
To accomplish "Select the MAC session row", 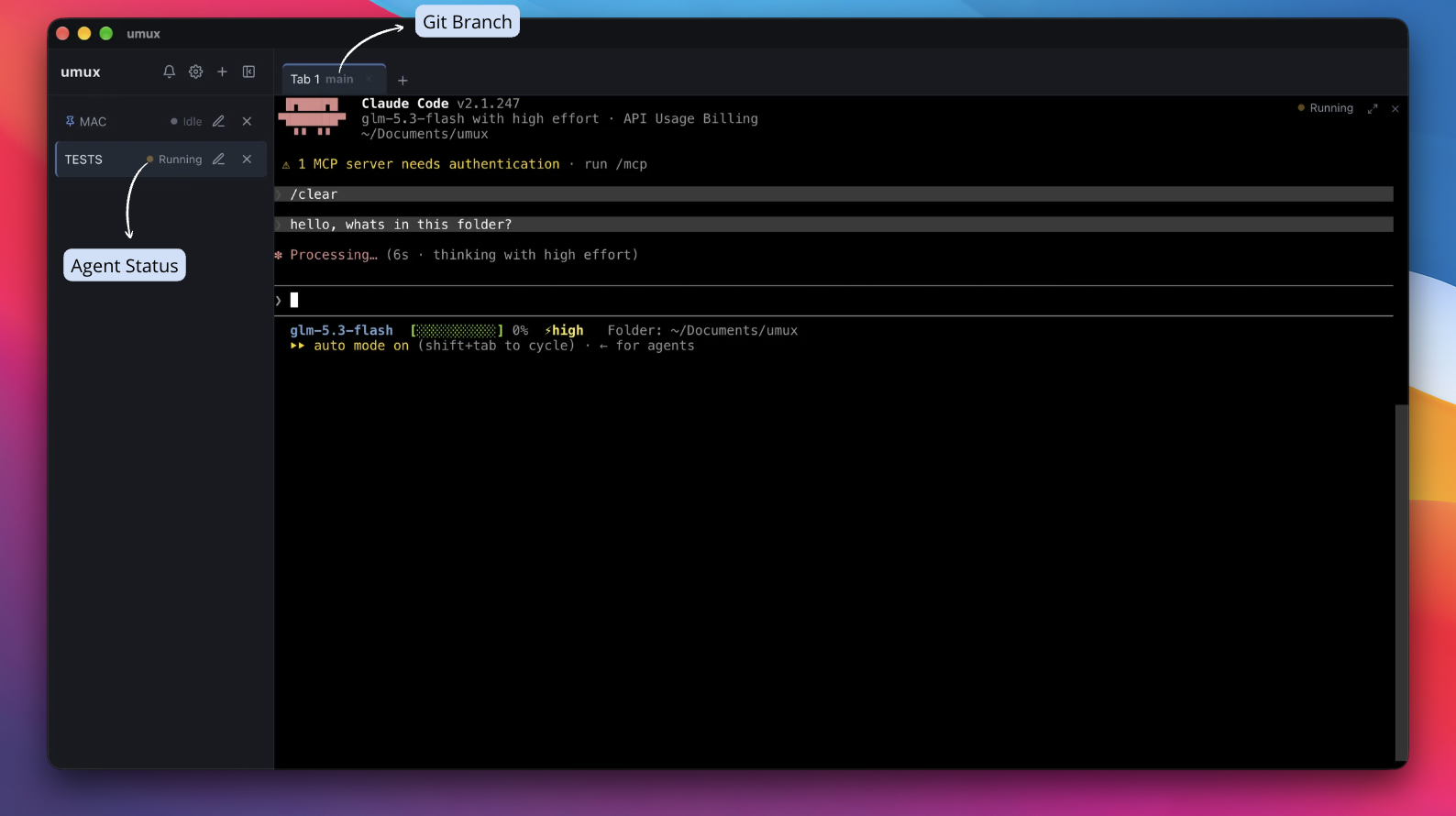I will 160,121.
